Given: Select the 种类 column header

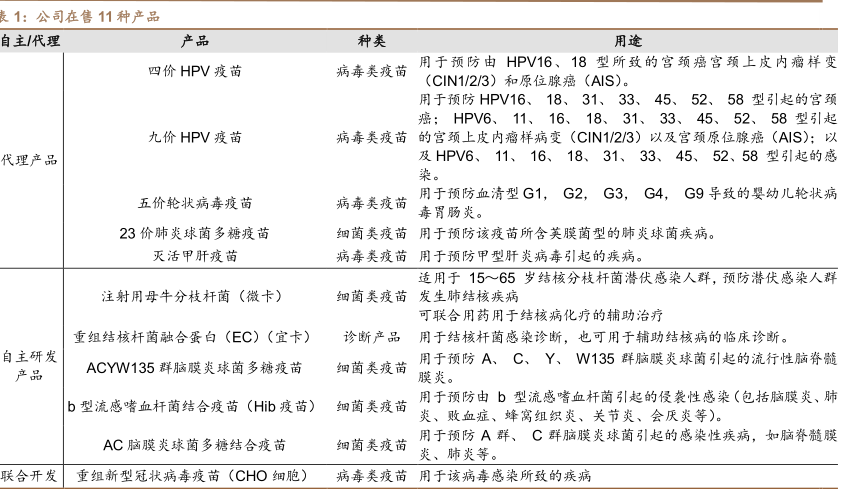Looking at the screenshot, I should coord(372,41).
